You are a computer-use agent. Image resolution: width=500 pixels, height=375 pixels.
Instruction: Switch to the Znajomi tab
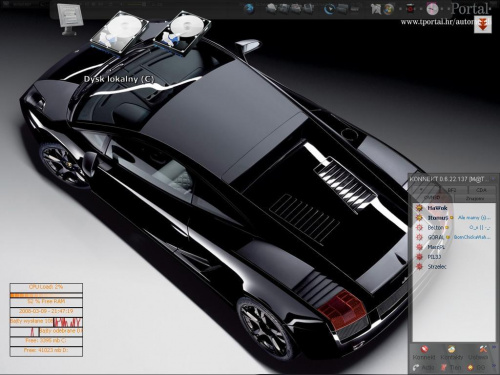pyautogui.click(x=475, y=198)
